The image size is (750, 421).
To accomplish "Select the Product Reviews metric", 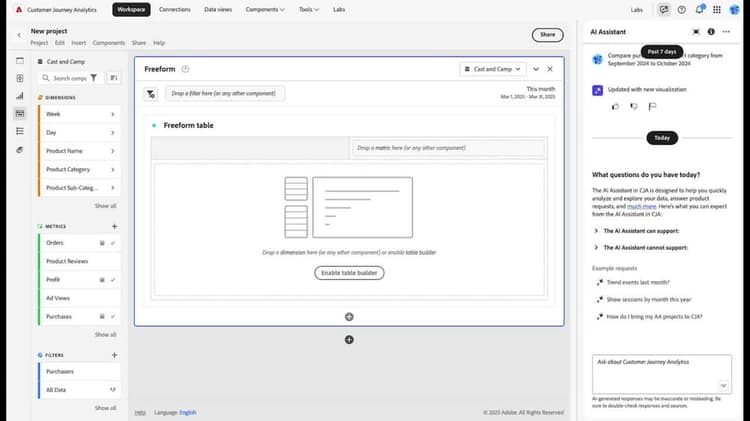I will [79, 261].
